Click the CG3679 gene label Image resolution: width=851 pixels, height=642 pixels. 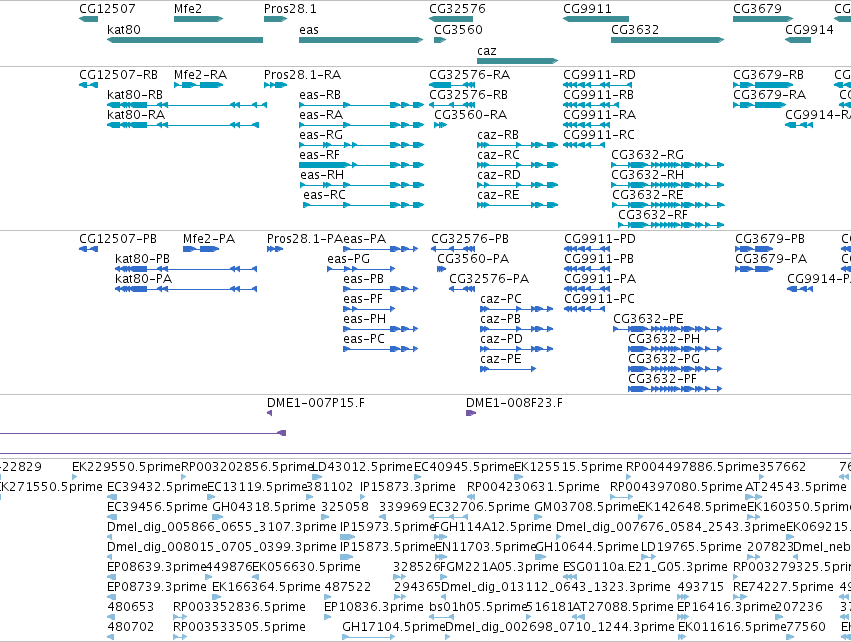pyautogui.click(x=758, y=9)
